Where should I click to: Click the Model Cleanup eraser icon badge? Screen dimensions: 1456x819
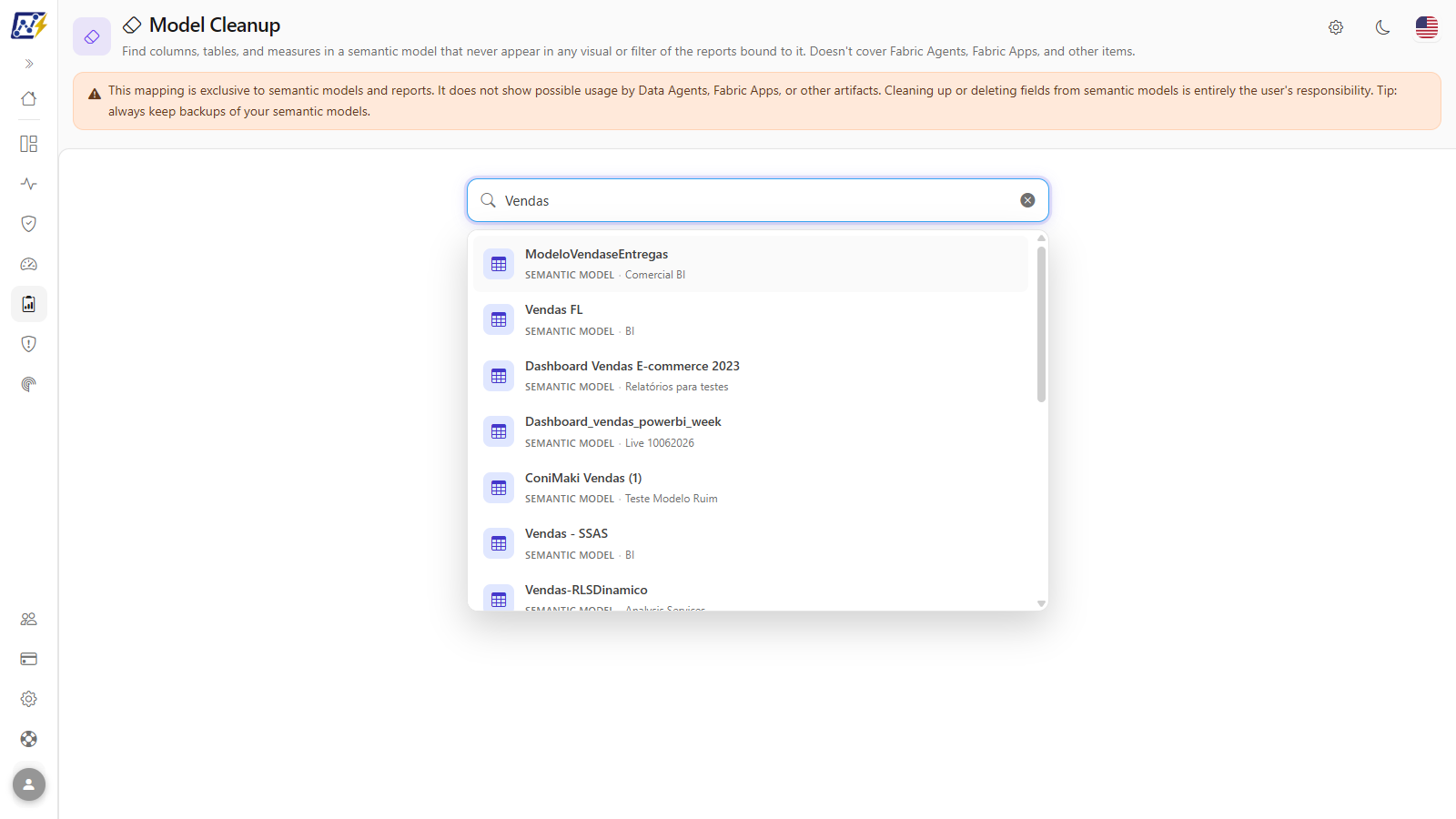pos(92,36)
